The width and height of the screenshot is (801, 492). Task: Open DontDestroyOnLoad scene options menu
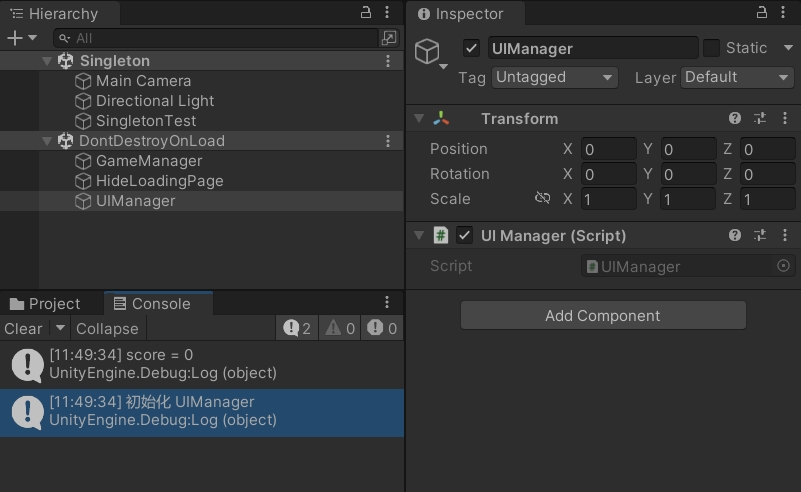click(388, 141)
